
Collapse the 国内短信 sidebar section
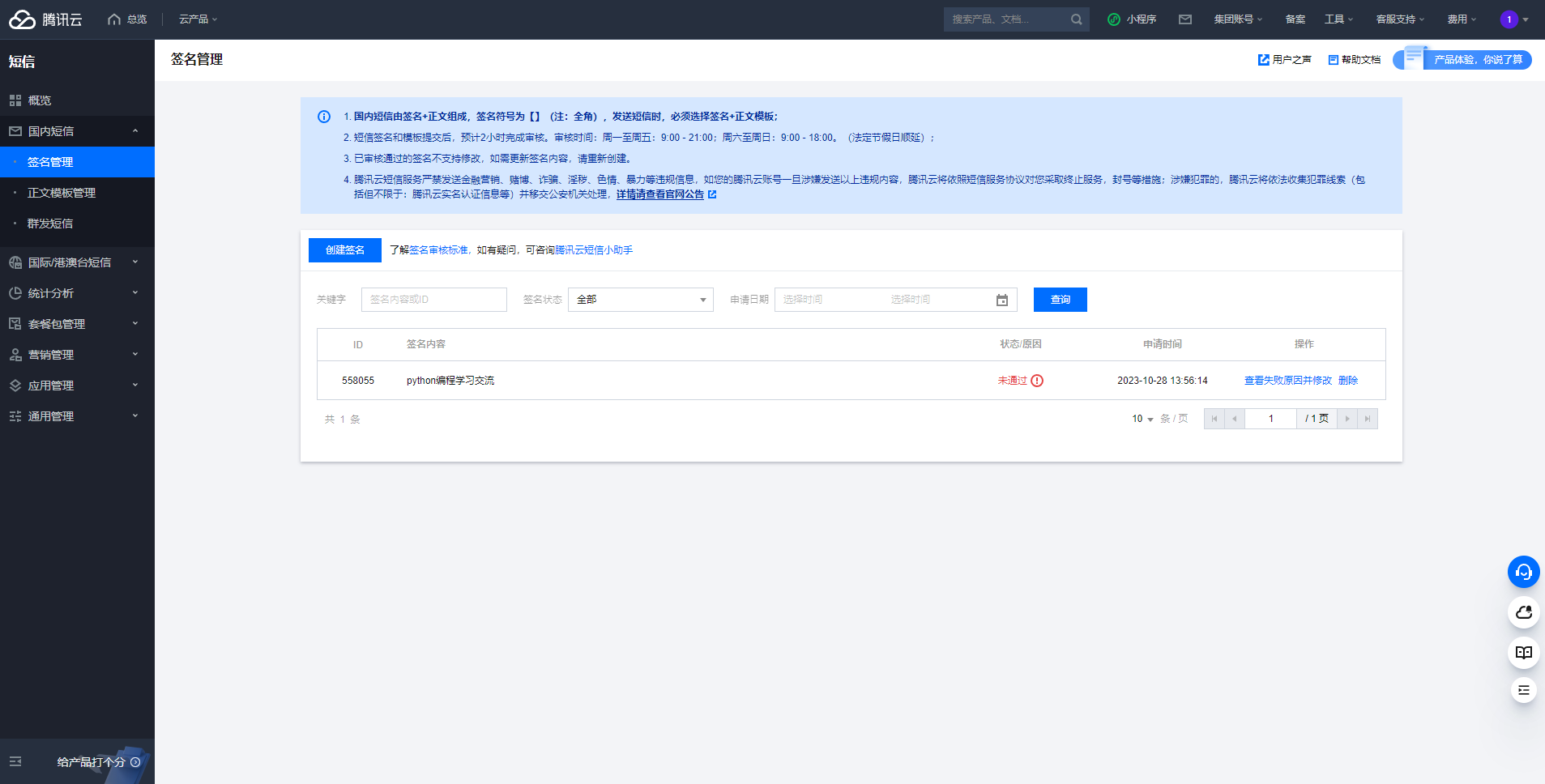(77, 131)
